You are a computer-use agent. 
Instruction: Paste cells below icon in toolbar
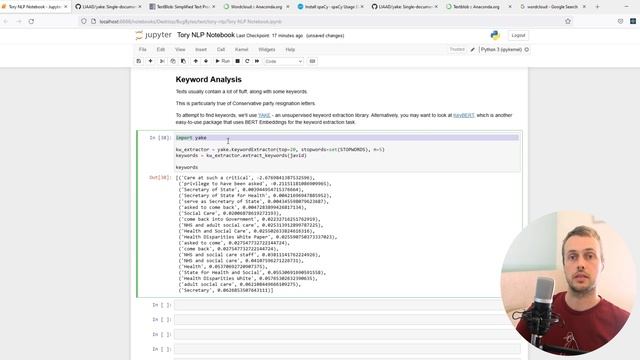coord(183,61)
